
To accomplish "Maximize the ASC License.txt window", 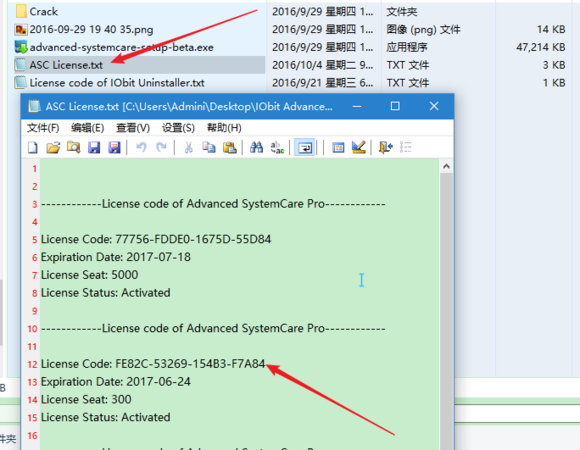I will pyautogui.click(x=395, y=106).
